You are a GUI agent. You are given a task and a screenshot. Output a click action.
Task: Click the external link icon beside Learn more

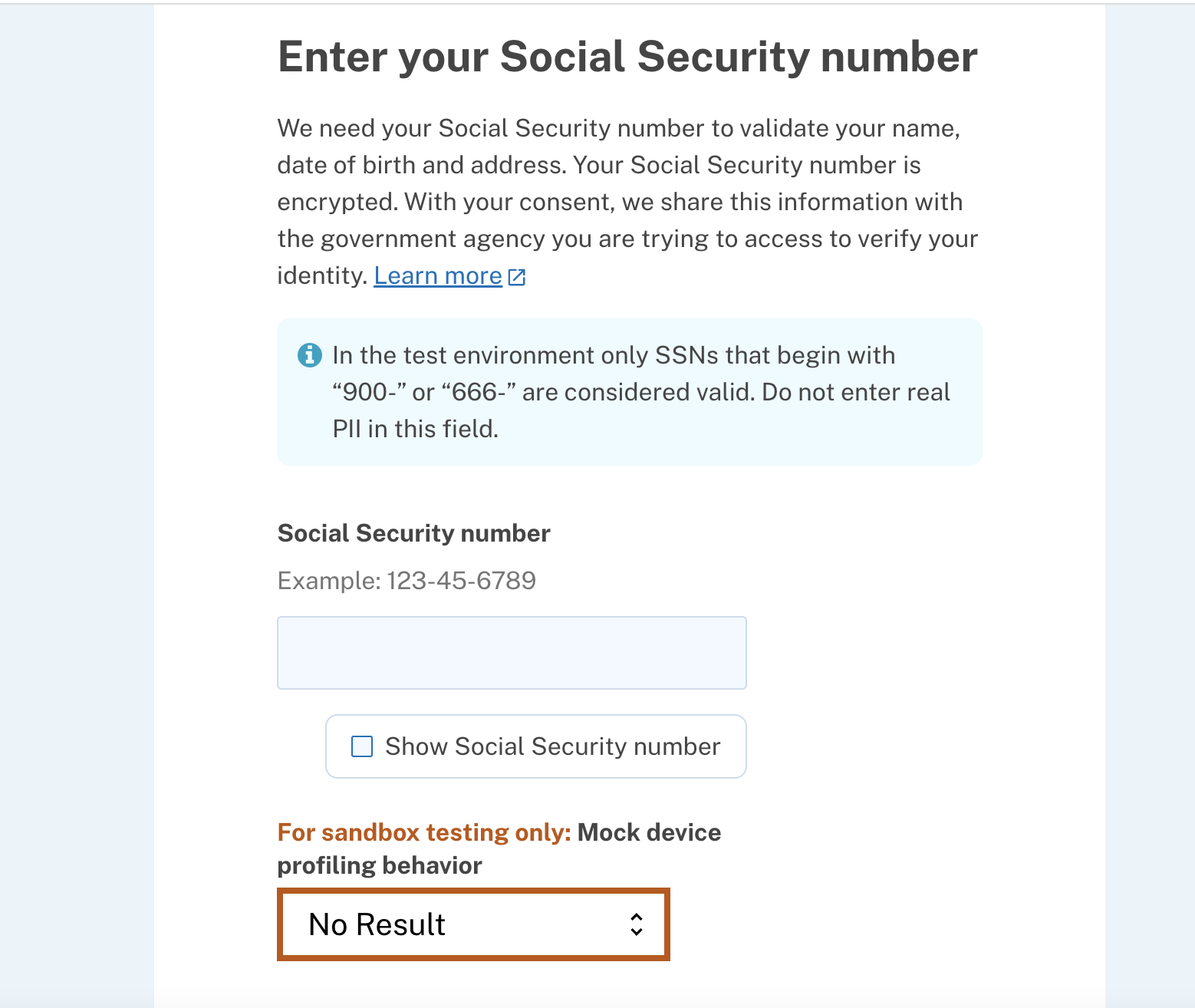click(517, 277)
